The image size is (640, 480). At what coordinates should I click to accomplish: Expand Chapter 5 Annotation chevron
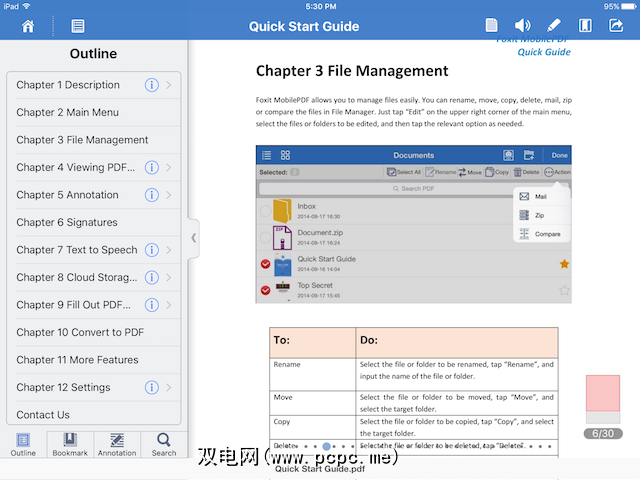169,195
